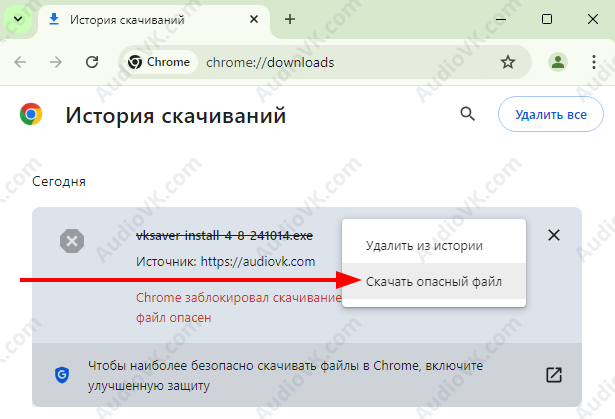This screenshot has width=615, height=419.
Task: Click the Chrome заблокировал скачивание warning text
Action: [238, 308]
